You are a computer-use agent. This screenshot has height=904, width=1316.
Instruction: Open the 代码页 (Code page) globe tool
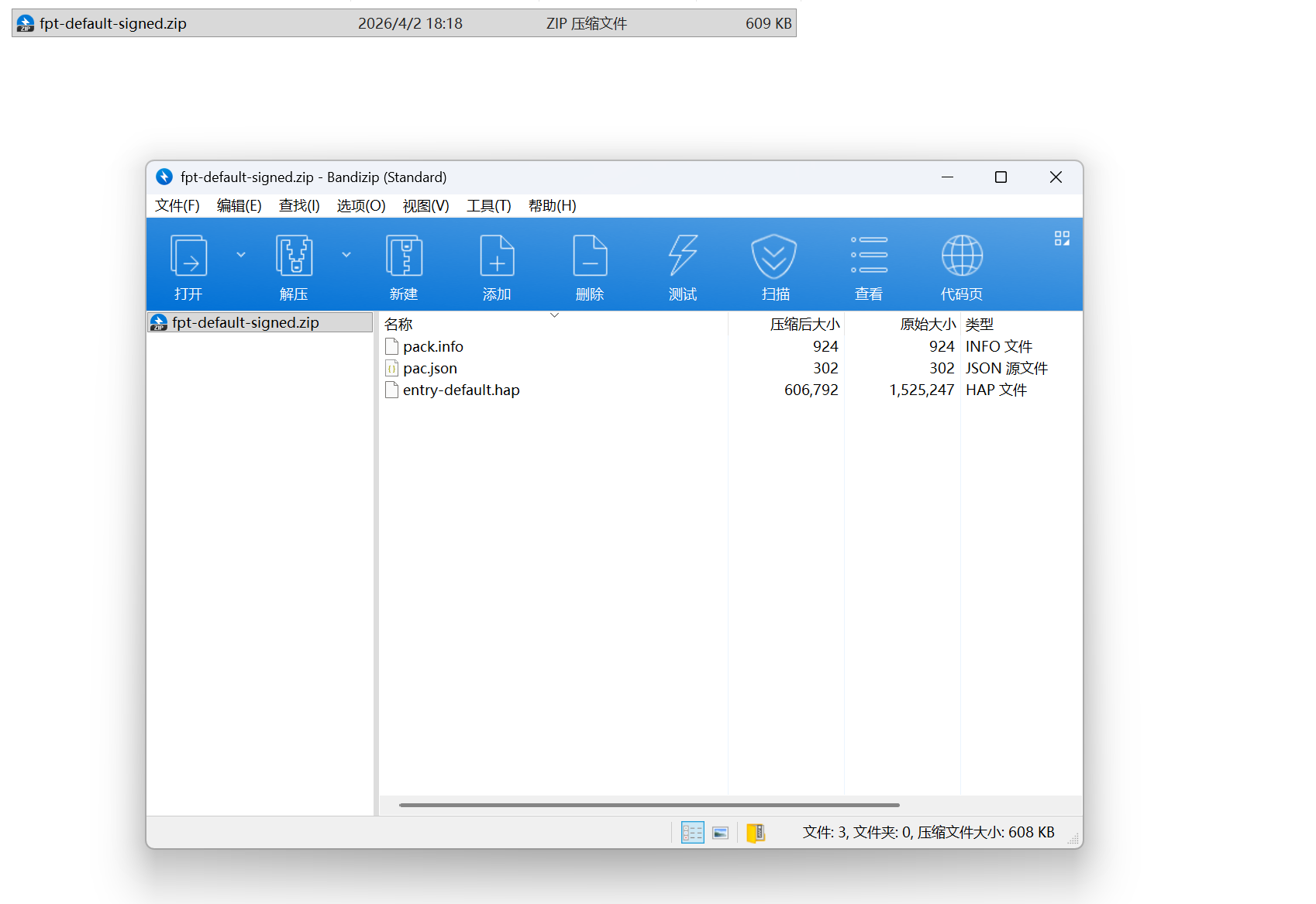[962, 256]
